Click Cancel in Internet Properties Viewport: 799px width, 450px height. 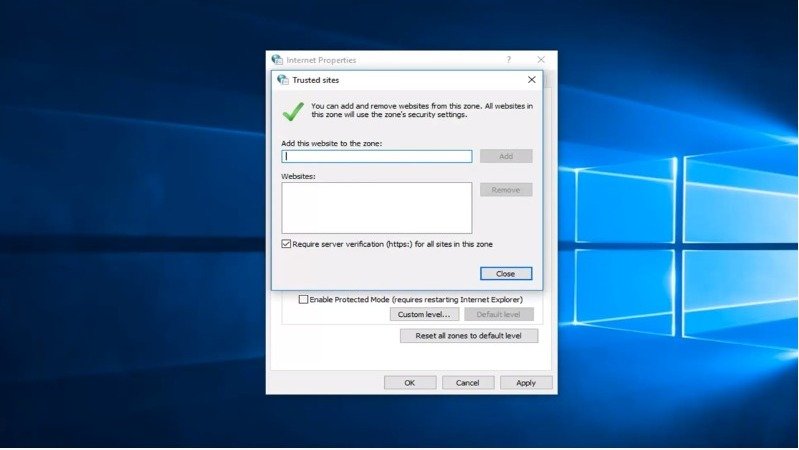click(x=468, y=382)
